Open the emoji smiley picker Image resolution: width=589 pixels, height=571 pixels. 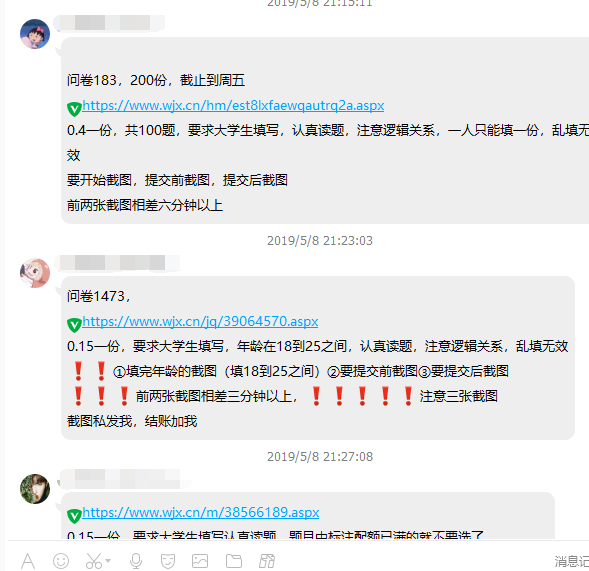point(61,561)
